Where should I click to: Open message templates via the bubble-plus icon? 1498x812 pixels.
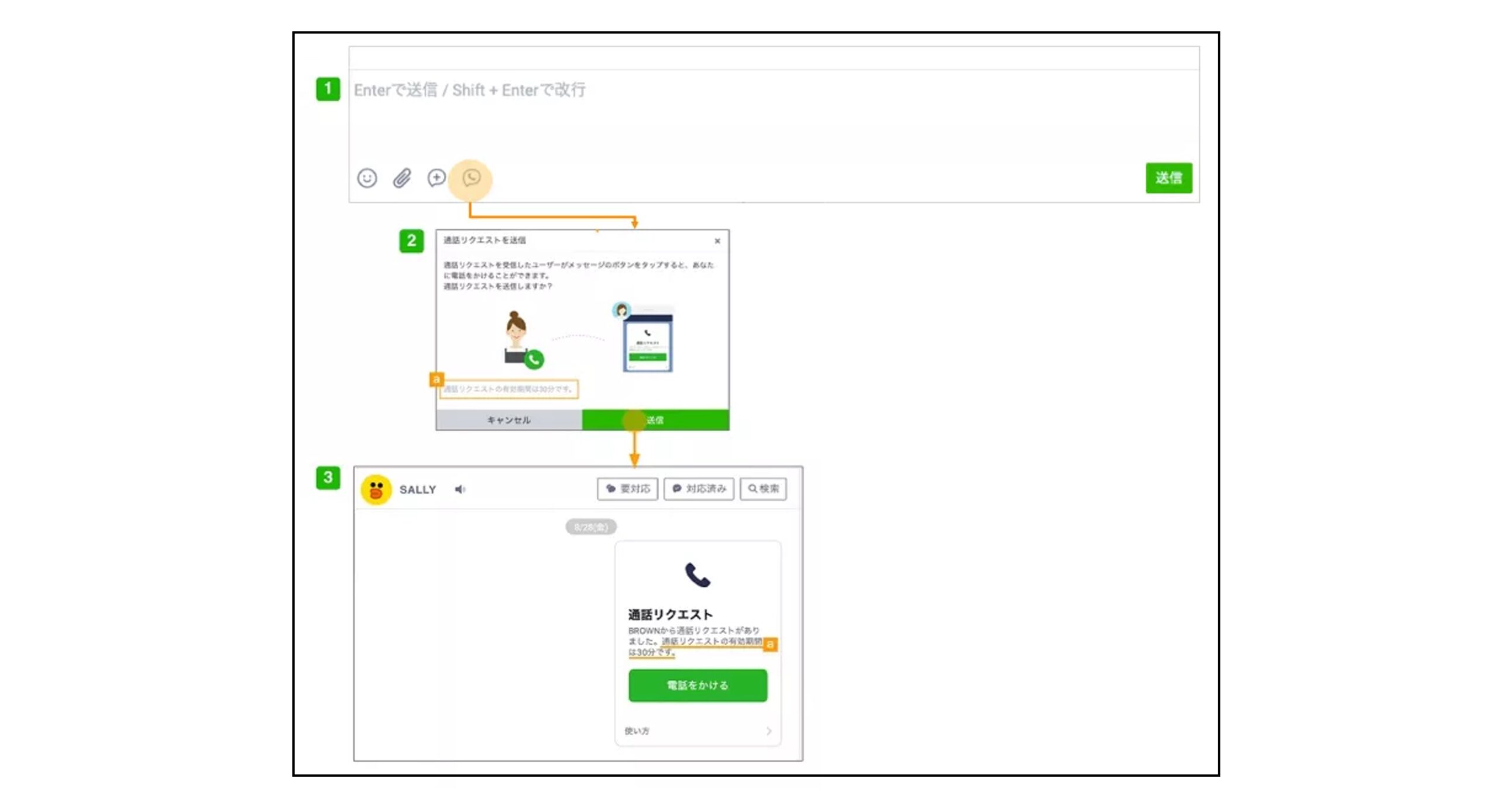pos(435,179)
